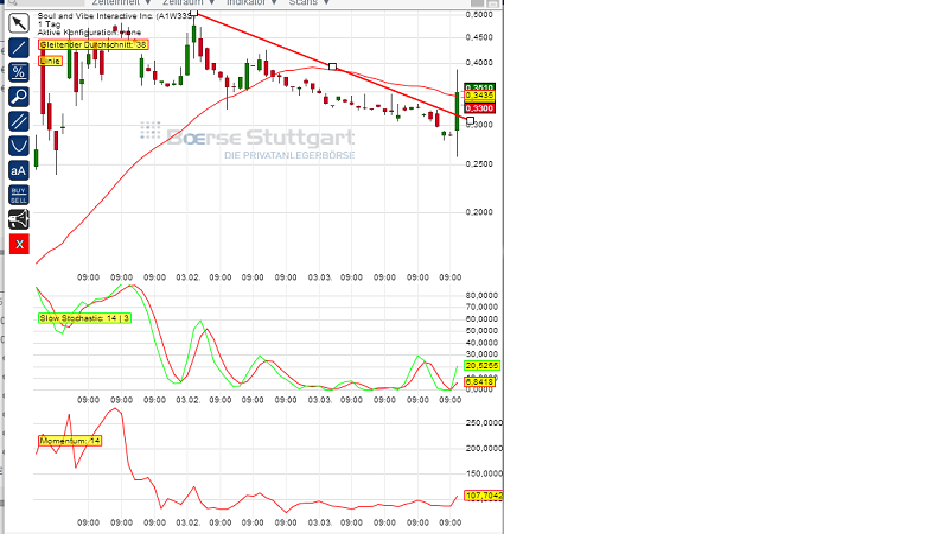Click the 0,2000 price axis label
This screenshot has height=538, width=952.
coord(480,213)
